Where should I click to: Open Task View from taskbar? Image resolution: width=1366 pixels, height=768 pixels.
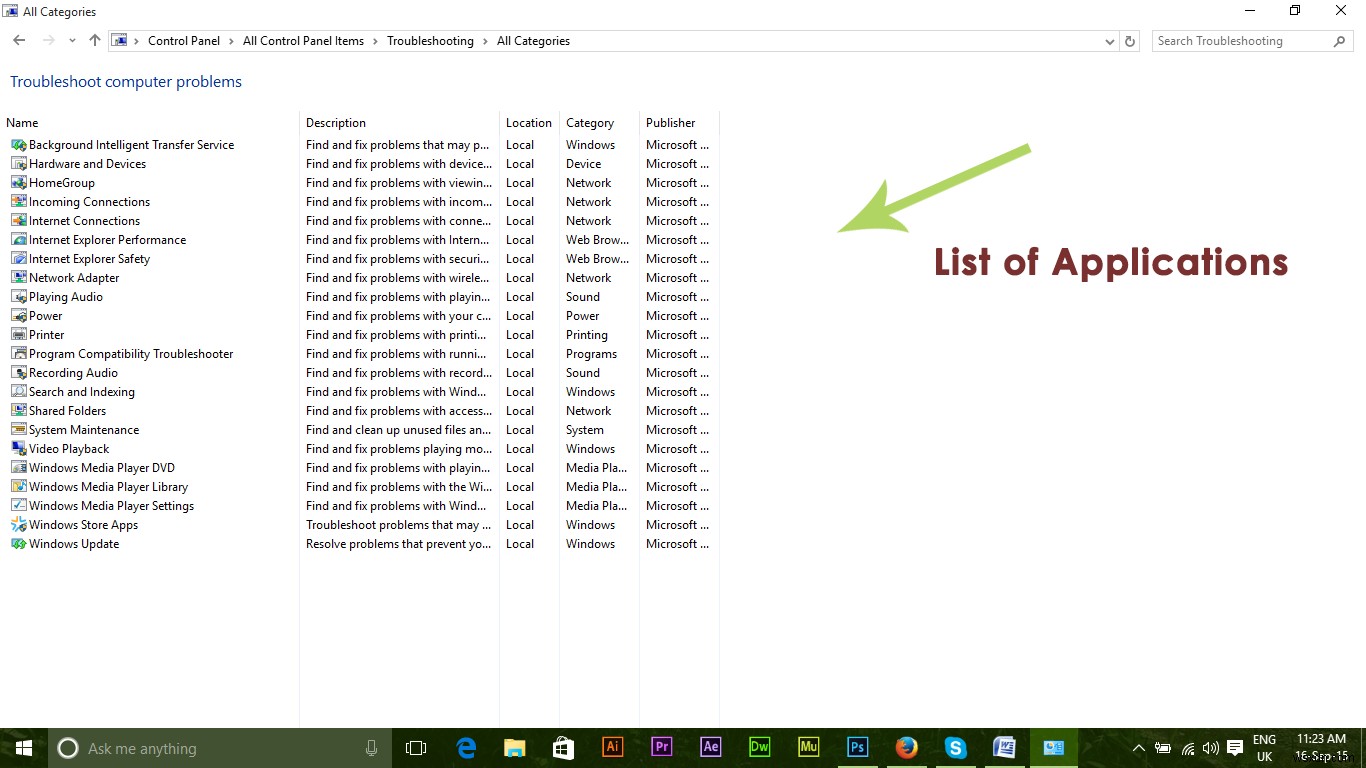click(x=416, y=748)
